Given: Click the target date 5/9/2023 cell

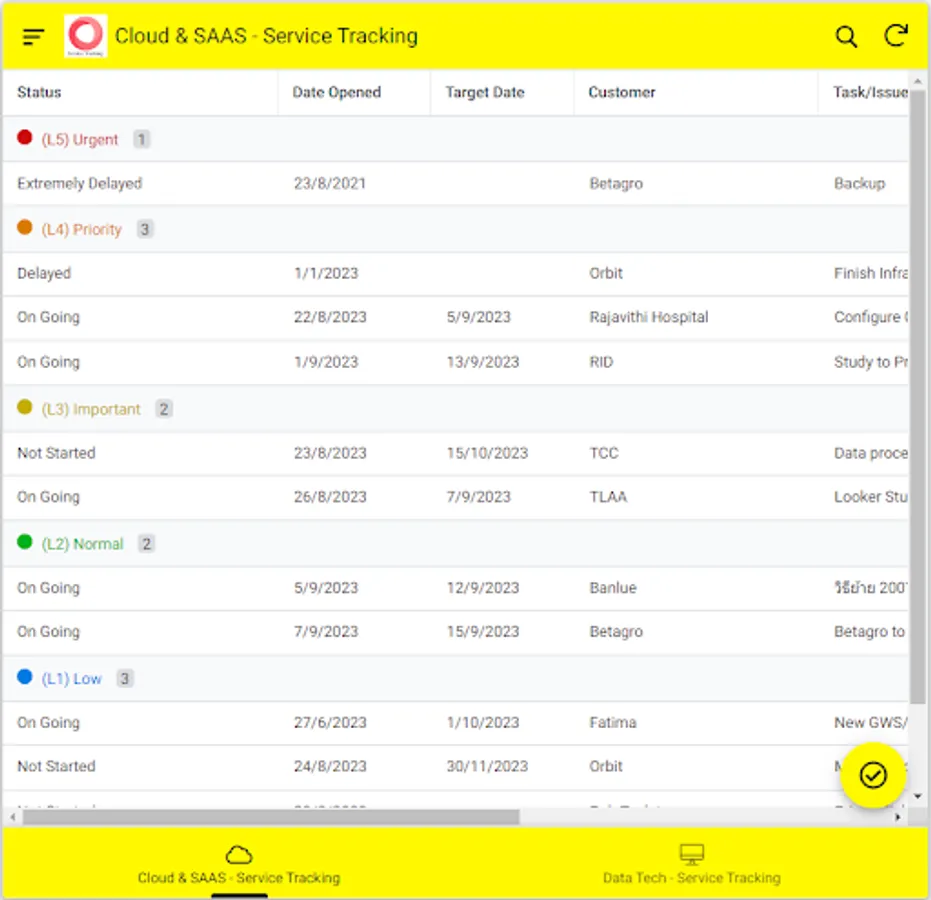Looking at the screenshot, I should [479, 317].
